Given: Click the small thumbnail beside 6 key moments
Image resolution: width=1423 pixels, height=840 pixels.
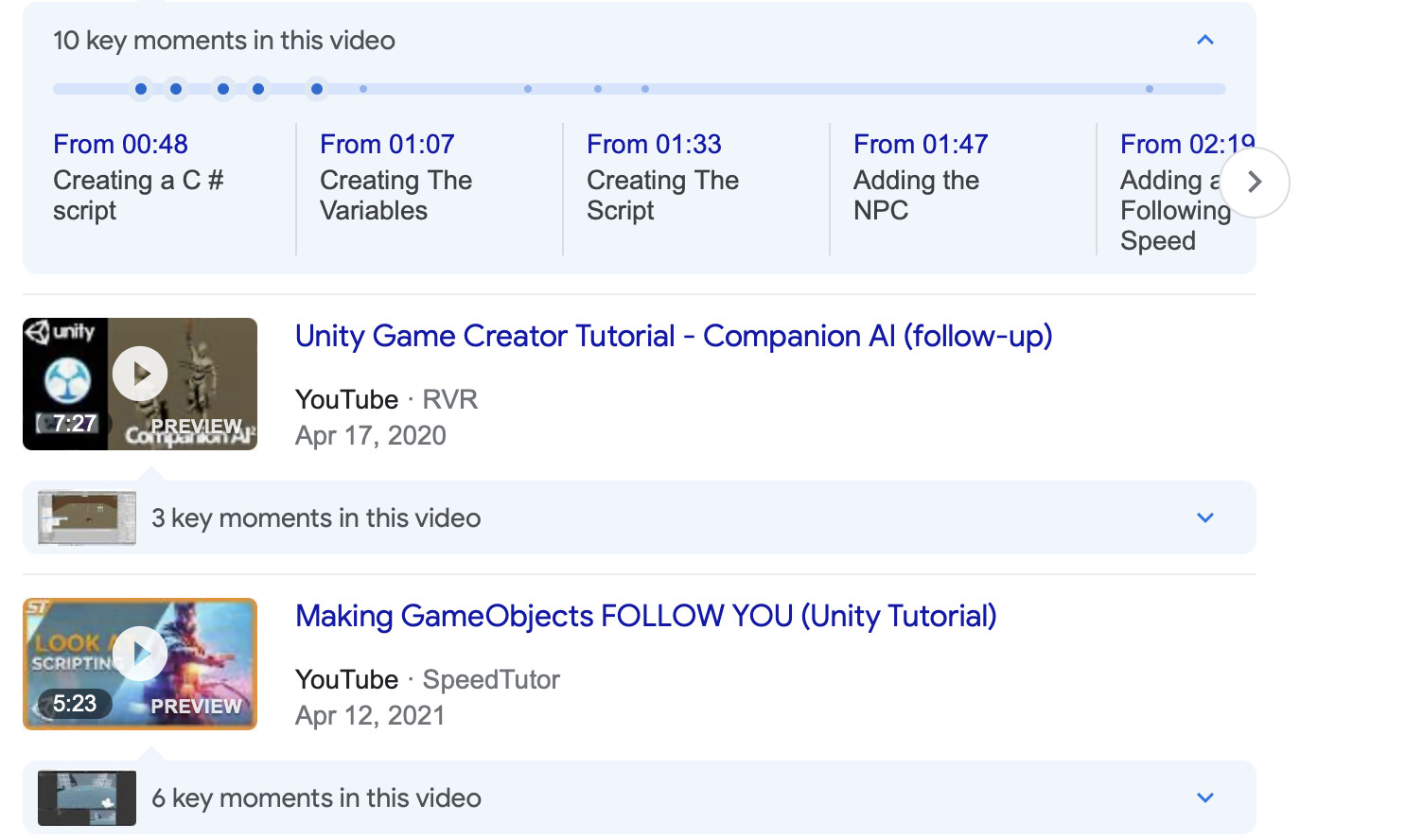Looking at the screenshot, I should [x=86, y=797].
